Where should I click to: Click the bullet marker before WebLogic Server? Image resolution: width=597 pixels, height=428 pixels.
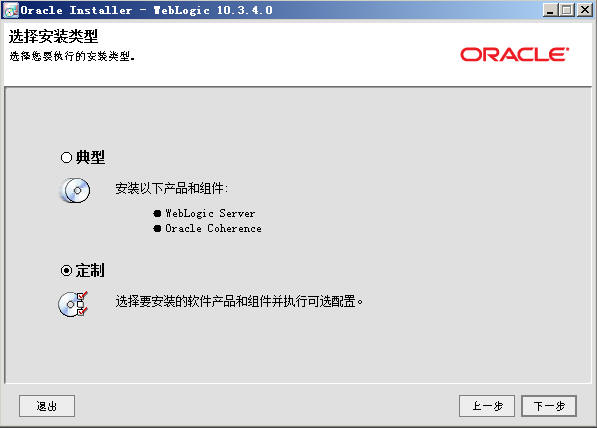click(157, 213)
